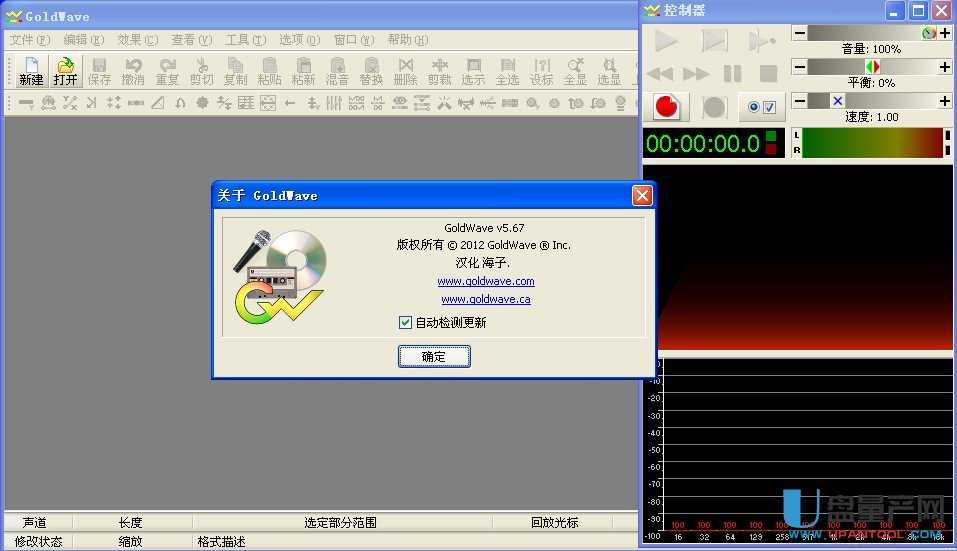Open the 效果 (Effects) menu
This screenshot has width=957, height=551.
point(137,40)
